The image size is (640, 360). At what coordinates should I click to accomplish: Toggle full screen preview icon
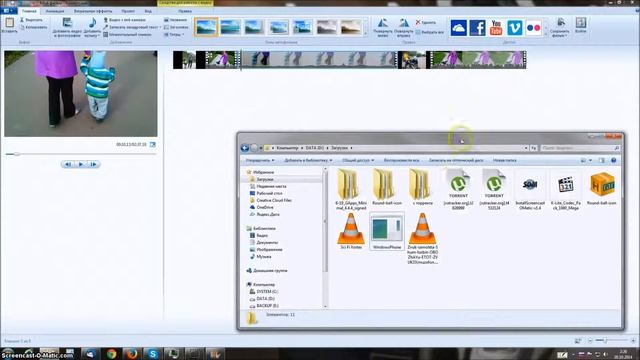153,144
